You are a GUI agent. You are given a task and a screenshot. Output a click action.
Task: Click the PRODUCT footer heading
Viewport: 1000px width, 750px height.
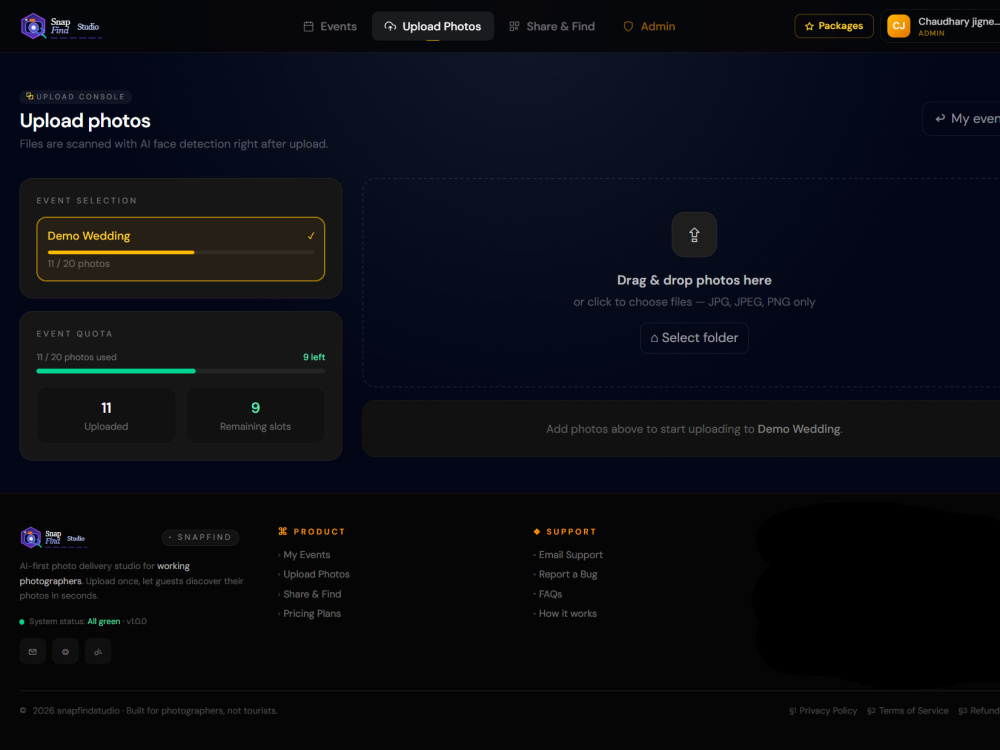312,532
